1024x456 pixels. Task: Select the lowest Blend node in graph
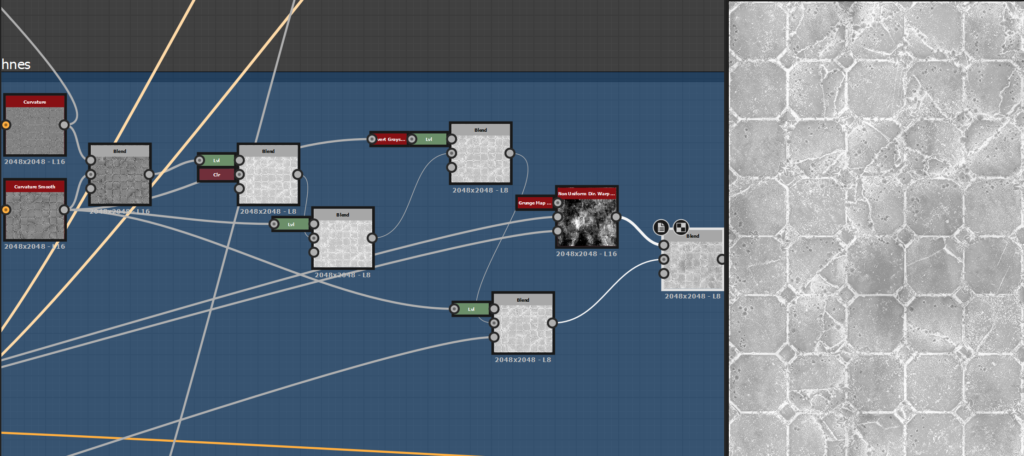pyautogui.click(x=523, y=323)
